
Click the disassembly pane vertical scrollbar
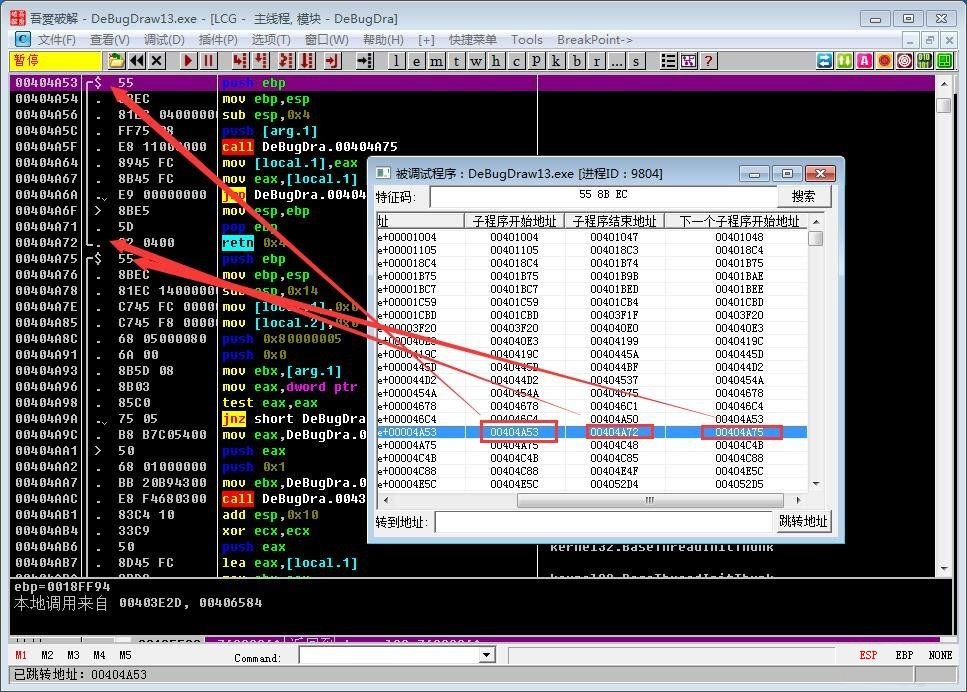[x=944, y=325]
